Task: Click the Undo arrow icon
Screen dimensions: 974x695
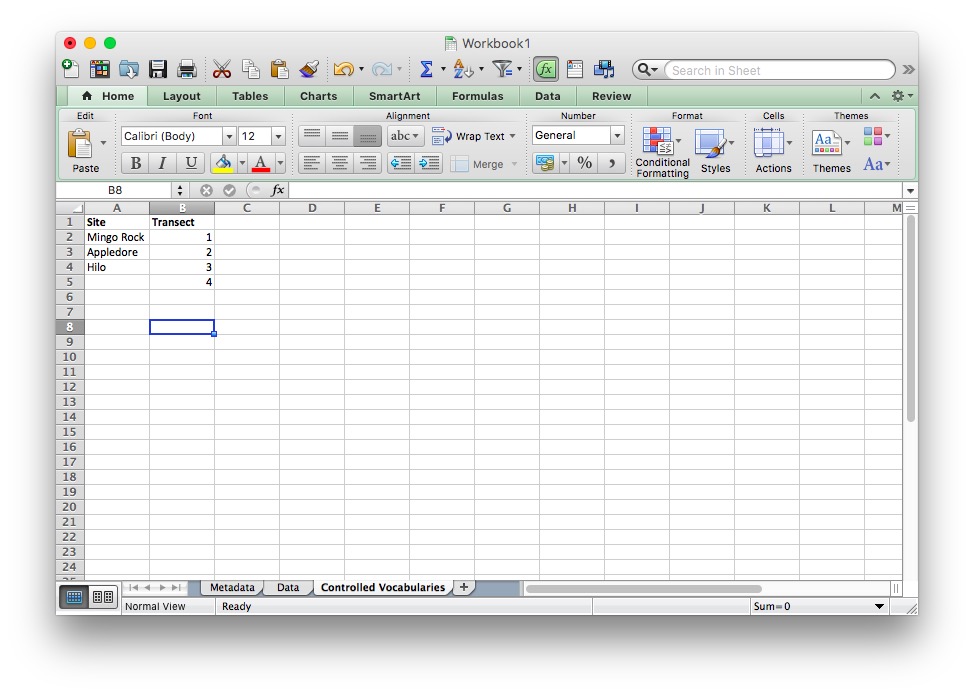Action: [x=343, y=69]
